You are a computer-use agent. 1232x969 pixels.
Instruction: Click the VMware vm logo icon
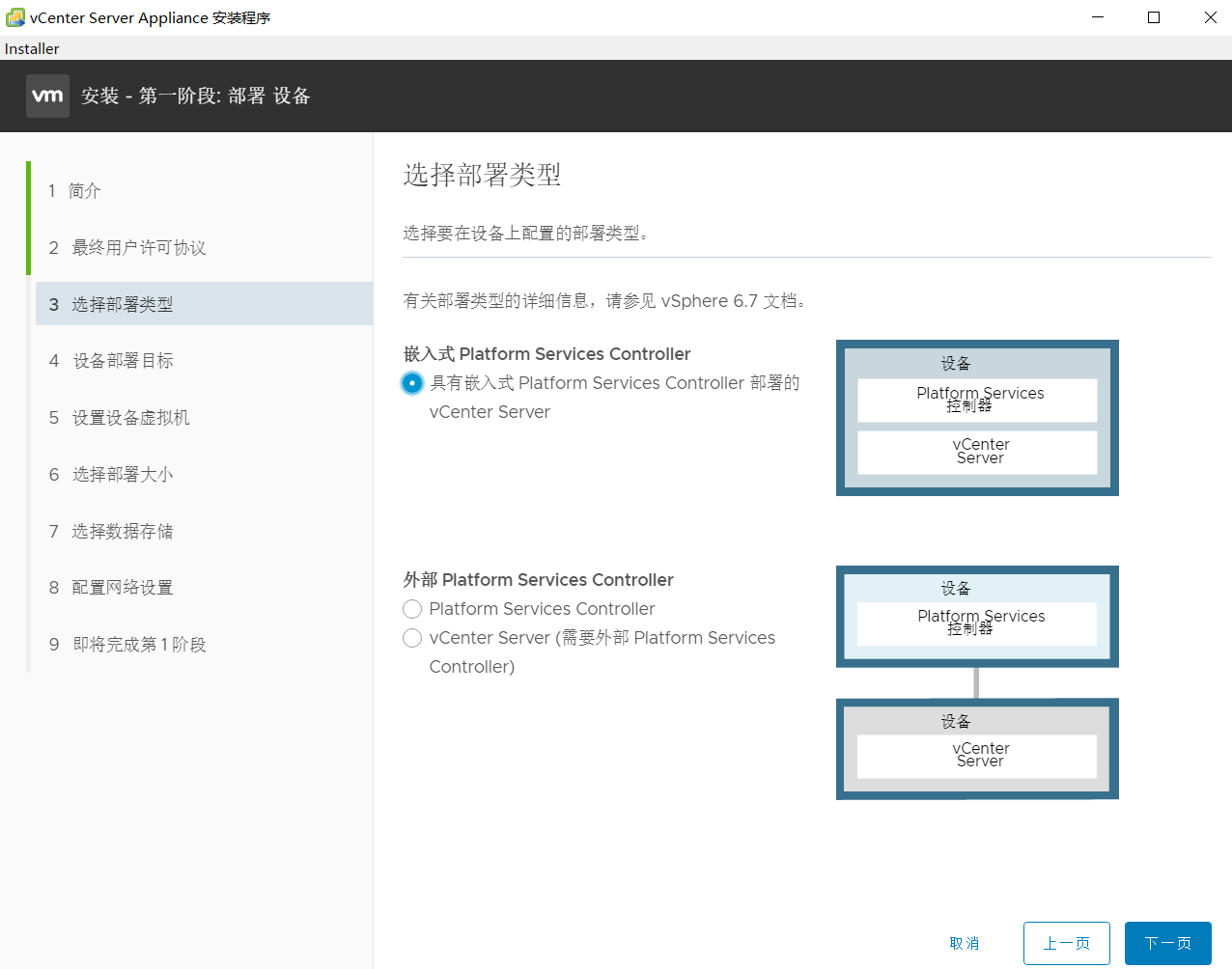click(x=47, y=96)
